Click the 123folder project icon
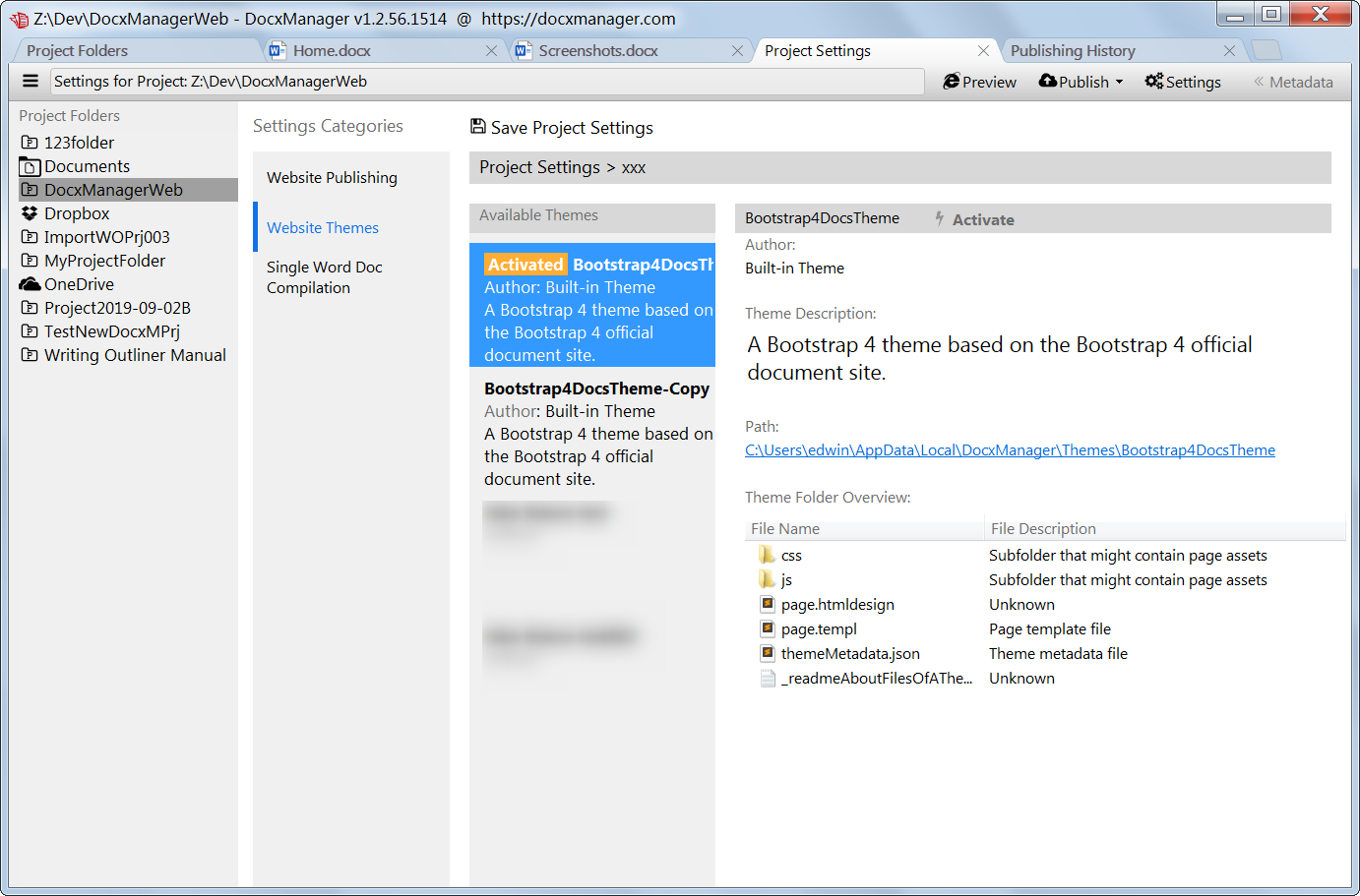Viewport: 1360px width, 896px height. point(30,143)
